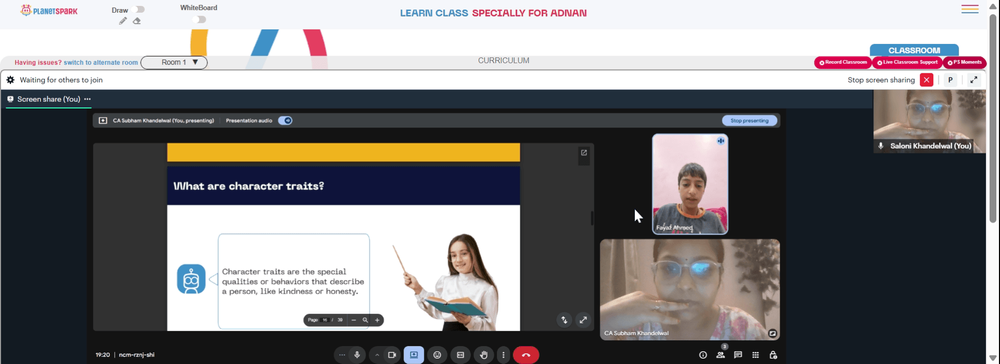The image size is (1000, 364).
Task: Open settings gear beside Waiting message
Action: (x=10, y=80)
